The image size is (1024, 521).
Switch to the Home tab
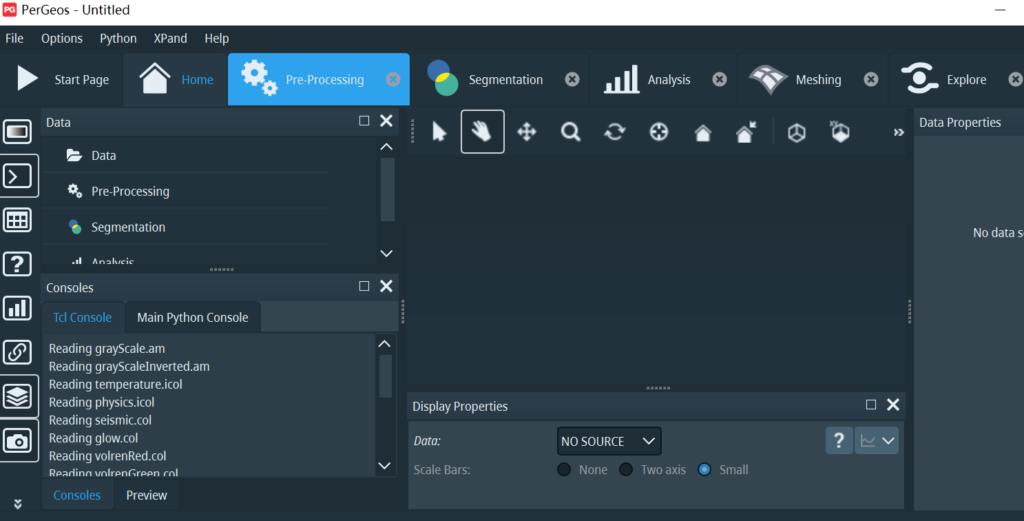click(x=176, y=79)
